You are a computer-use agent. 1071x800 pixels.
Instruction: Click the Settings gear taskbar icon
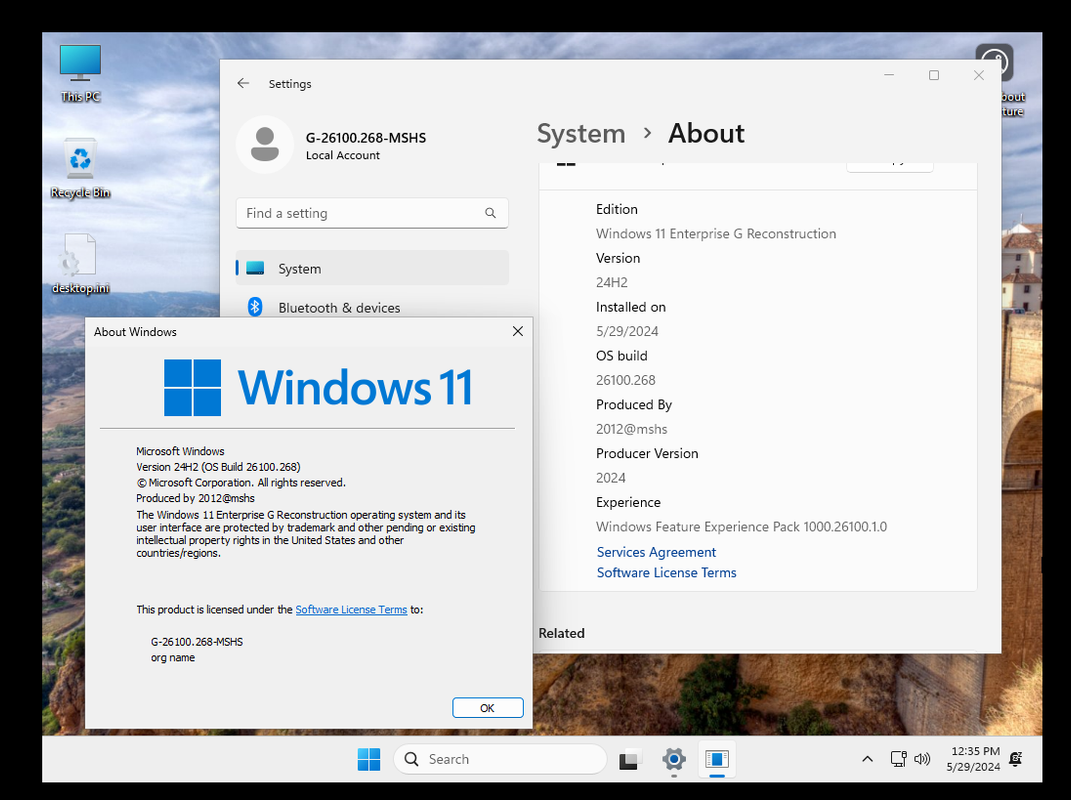point(673,759)
